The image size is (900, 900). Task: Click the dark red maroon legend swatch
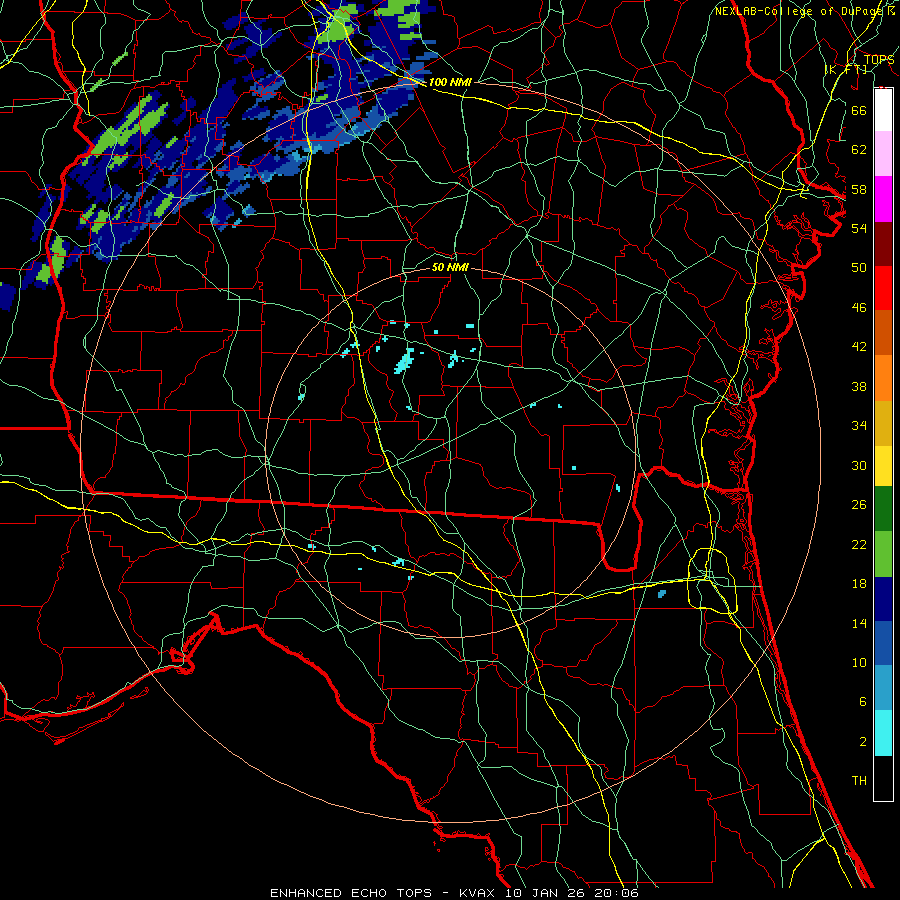[883, 243]
